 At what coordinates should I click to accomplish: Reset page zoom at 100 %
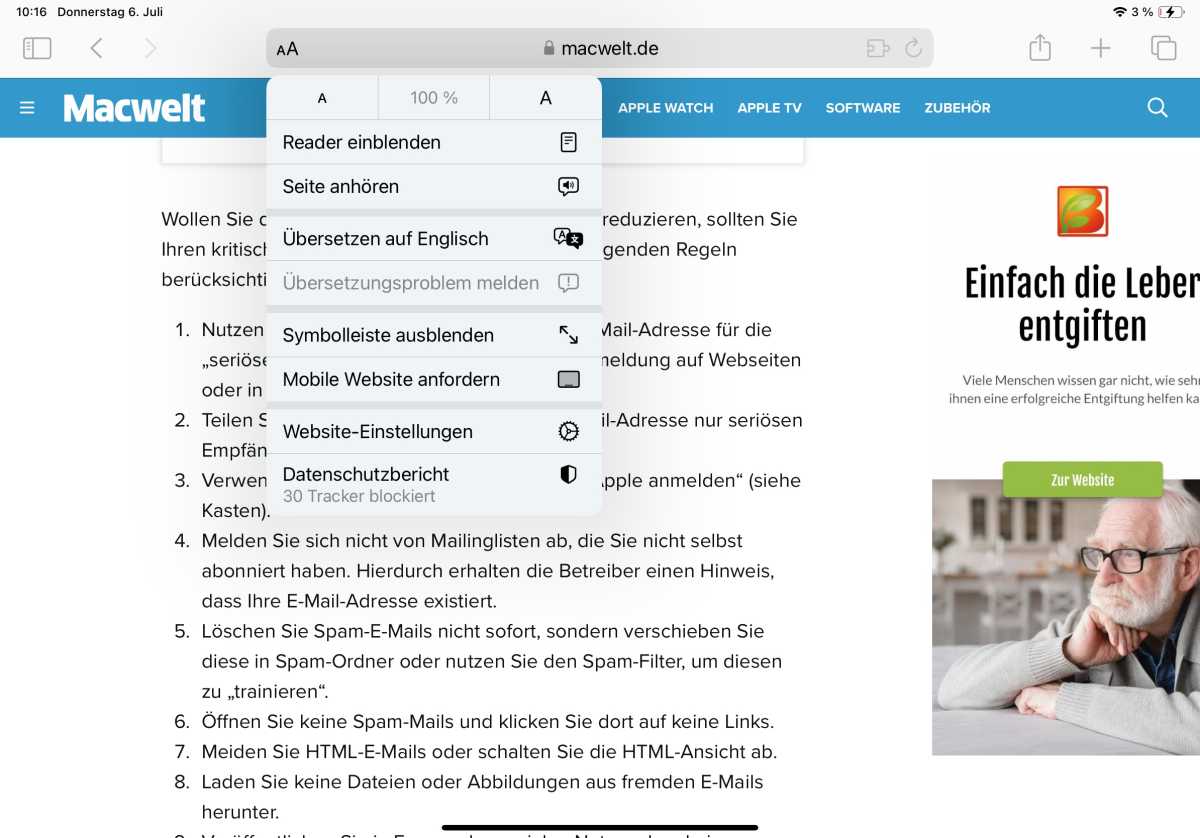(434, 98)
